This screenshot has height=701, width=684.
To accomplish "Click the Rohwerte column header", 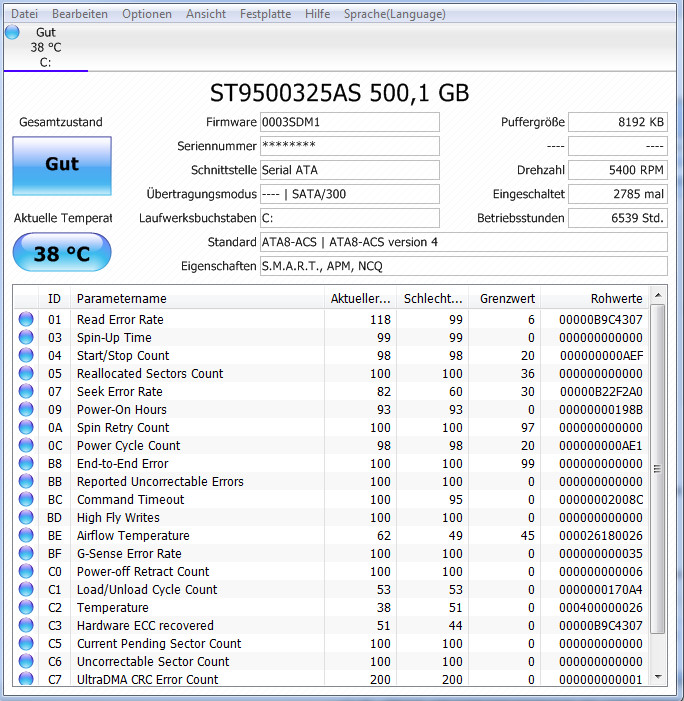I will [595, 298].
